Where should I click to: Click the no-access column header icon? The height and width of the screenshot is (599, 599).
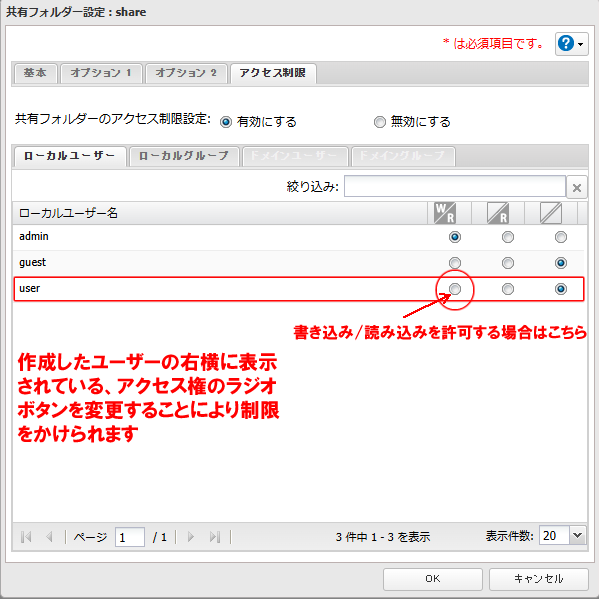551,213
